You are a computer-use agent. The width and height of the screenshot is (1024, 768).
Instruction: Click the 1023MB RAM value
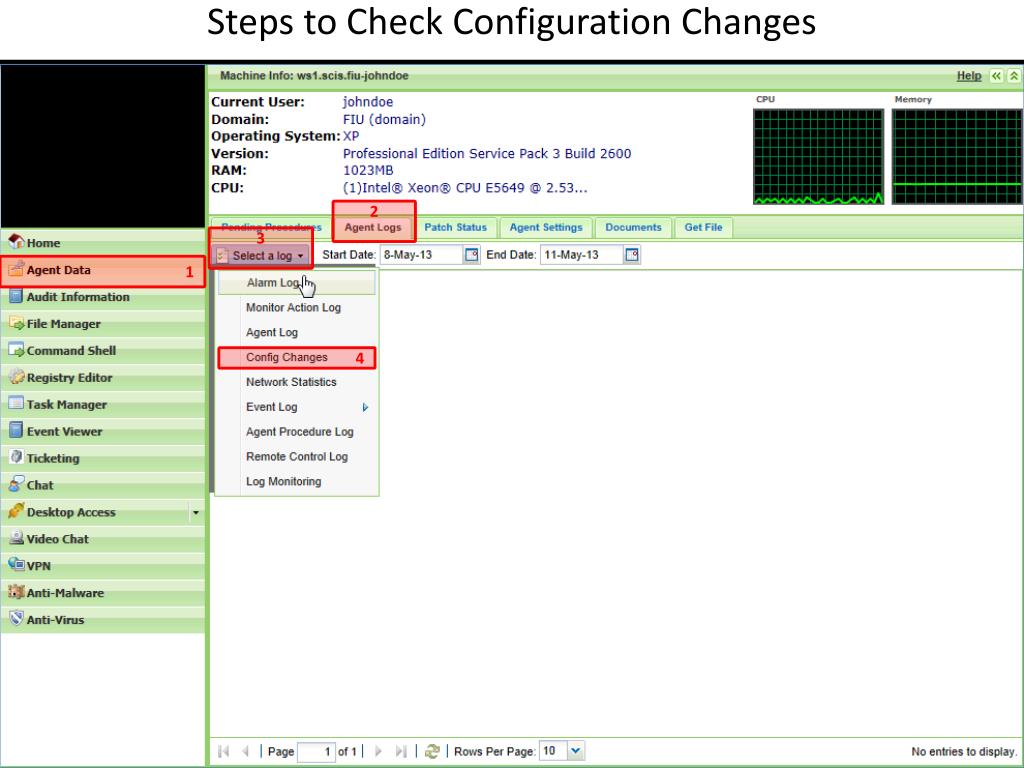coord(368,170)
